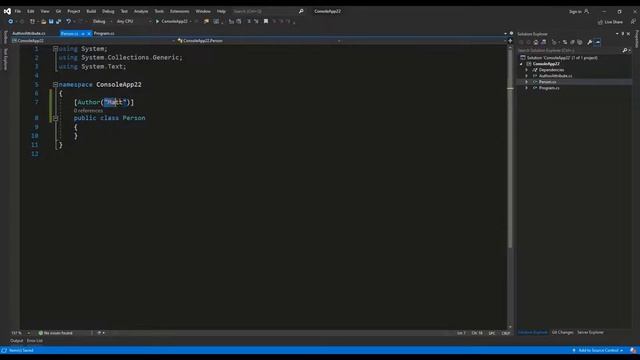
Task: Click the Visual Studio logo icon
Action: click(7, 11)
